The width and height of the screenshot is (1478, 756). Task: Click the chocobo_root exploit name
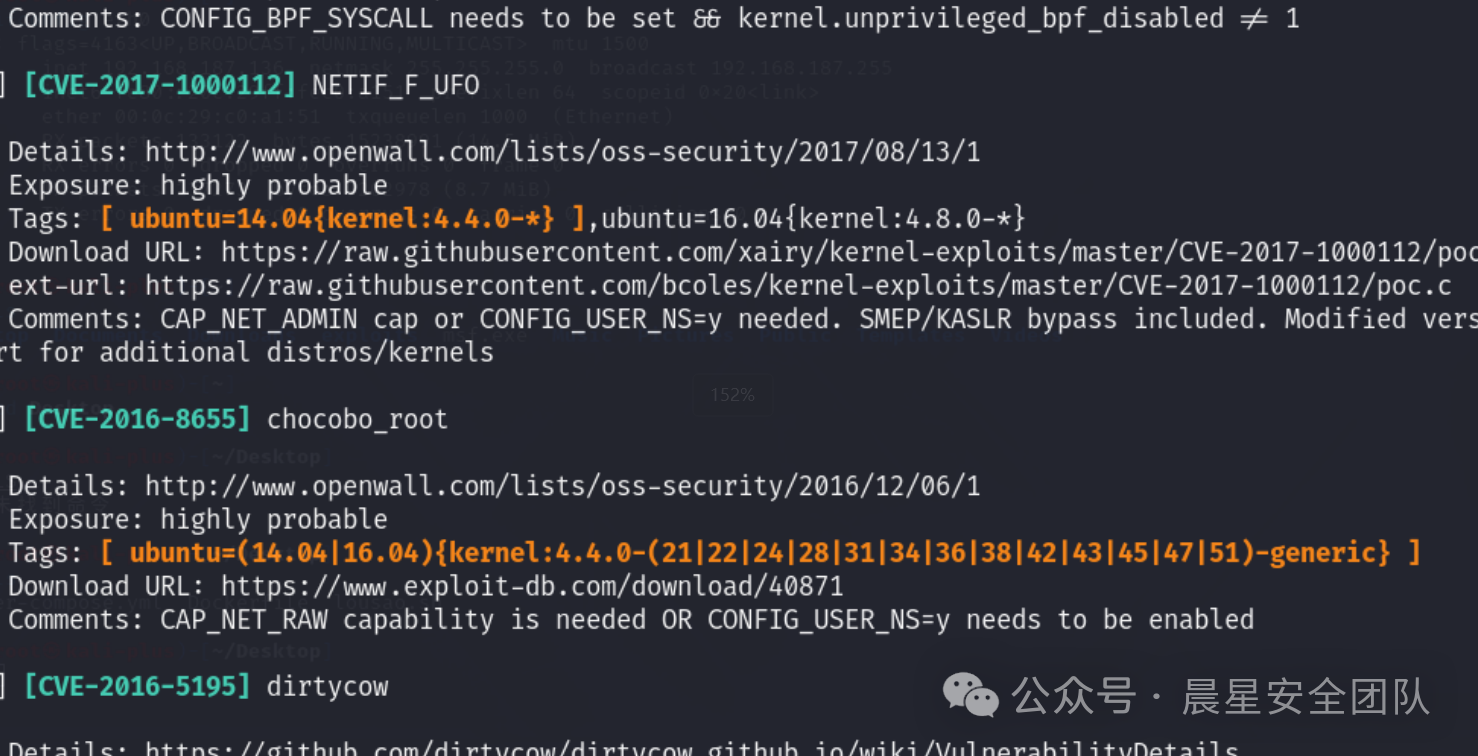pyautogui.click(x=357, y=419)
